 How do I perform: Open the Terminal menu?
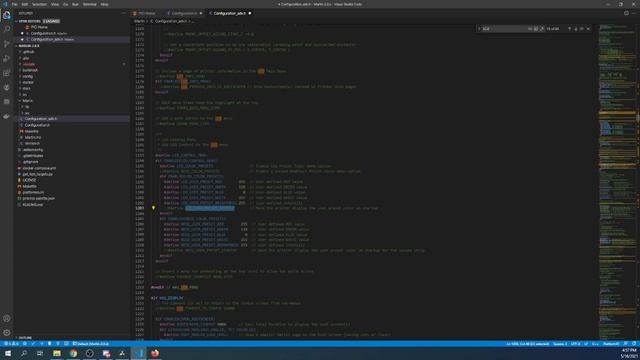(90, 4)
